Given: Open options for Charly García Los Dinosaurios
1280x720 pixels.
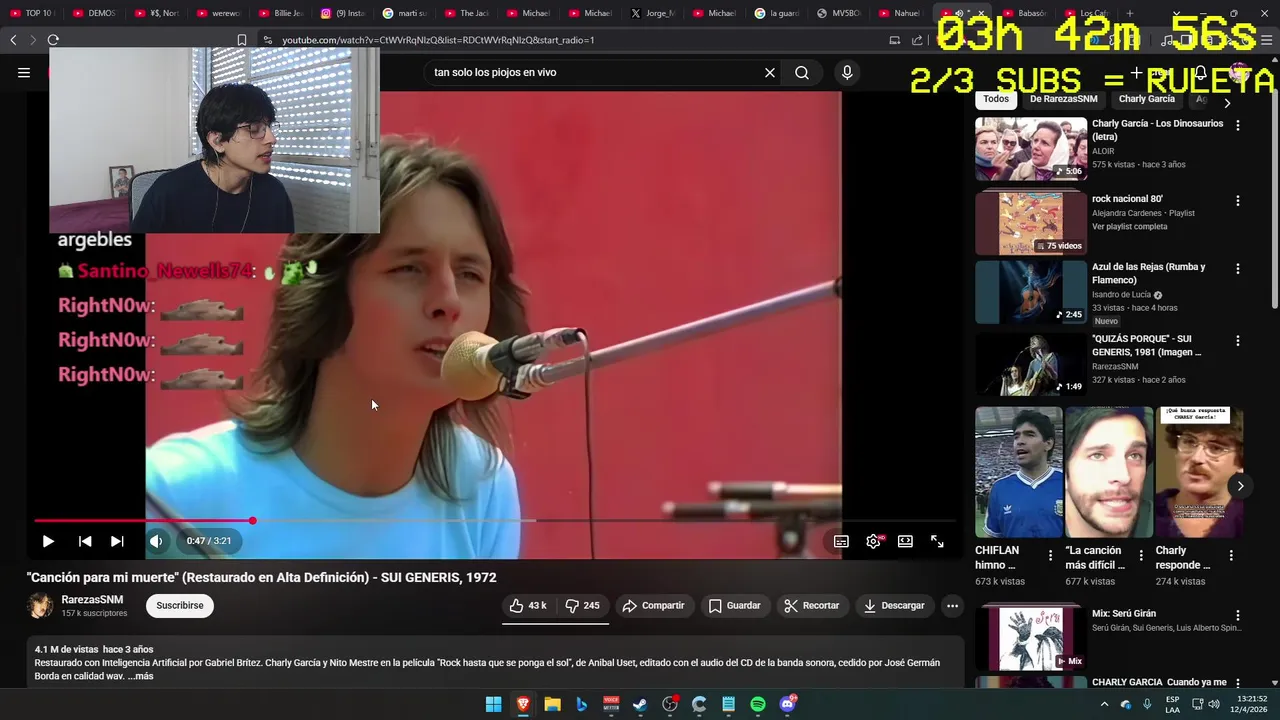Looking at the screenshot, I should 1238,125.
